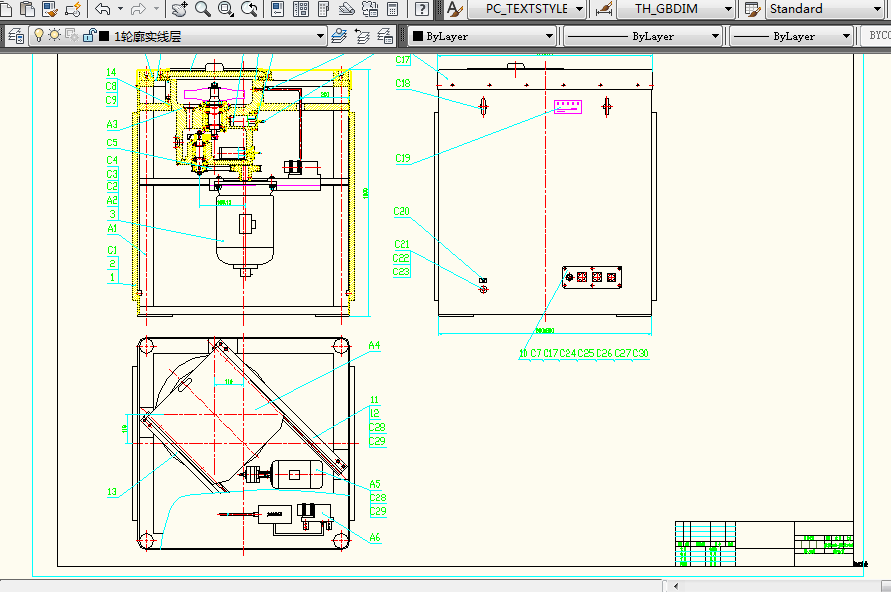Open the DesignCenter icon

301,9
